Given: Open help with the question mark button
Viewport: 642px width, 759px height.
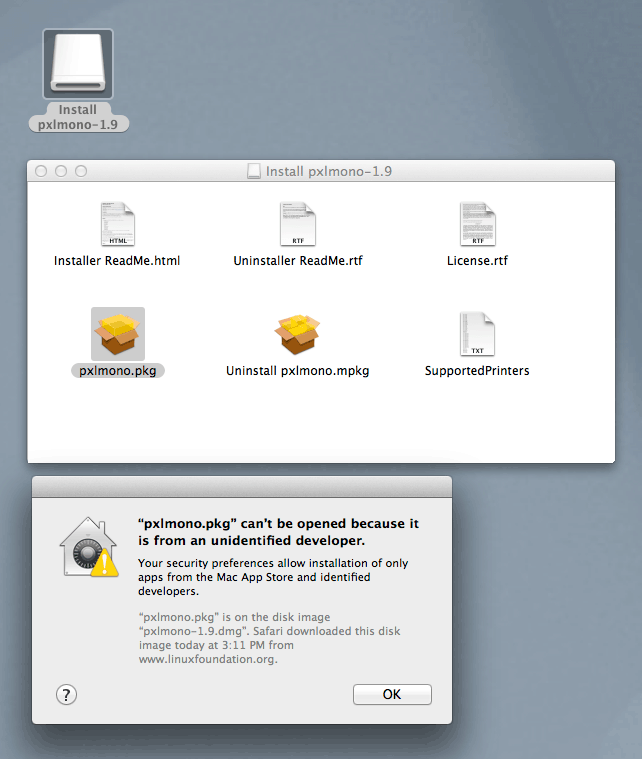Looking at the screenshot, I should point(66,695).
